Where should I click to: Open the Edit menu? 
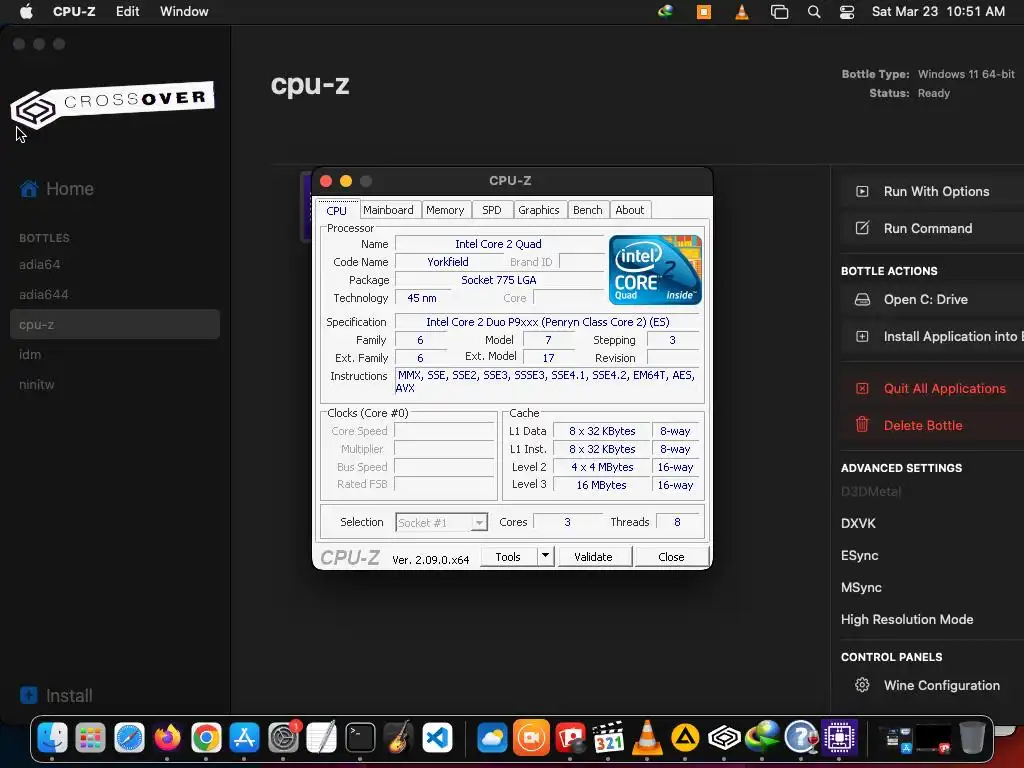tap(127, 11)
